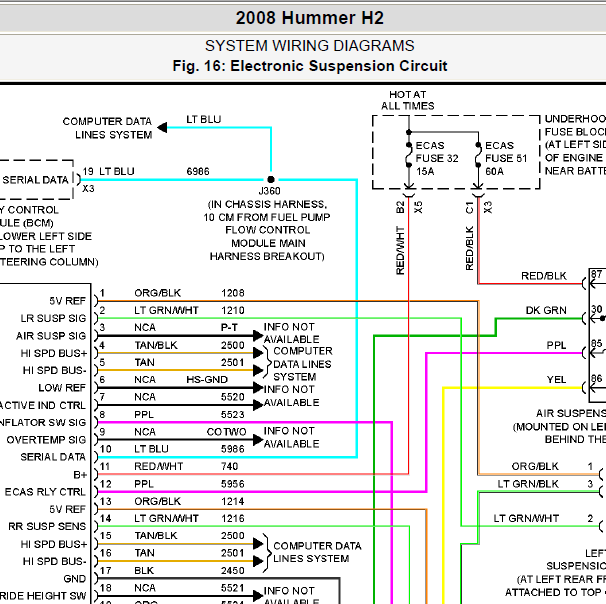The width and height of the screenshot is (606, 604).
Task: Click connector label "X5" under fuse 32
Action: coord(418,208)
